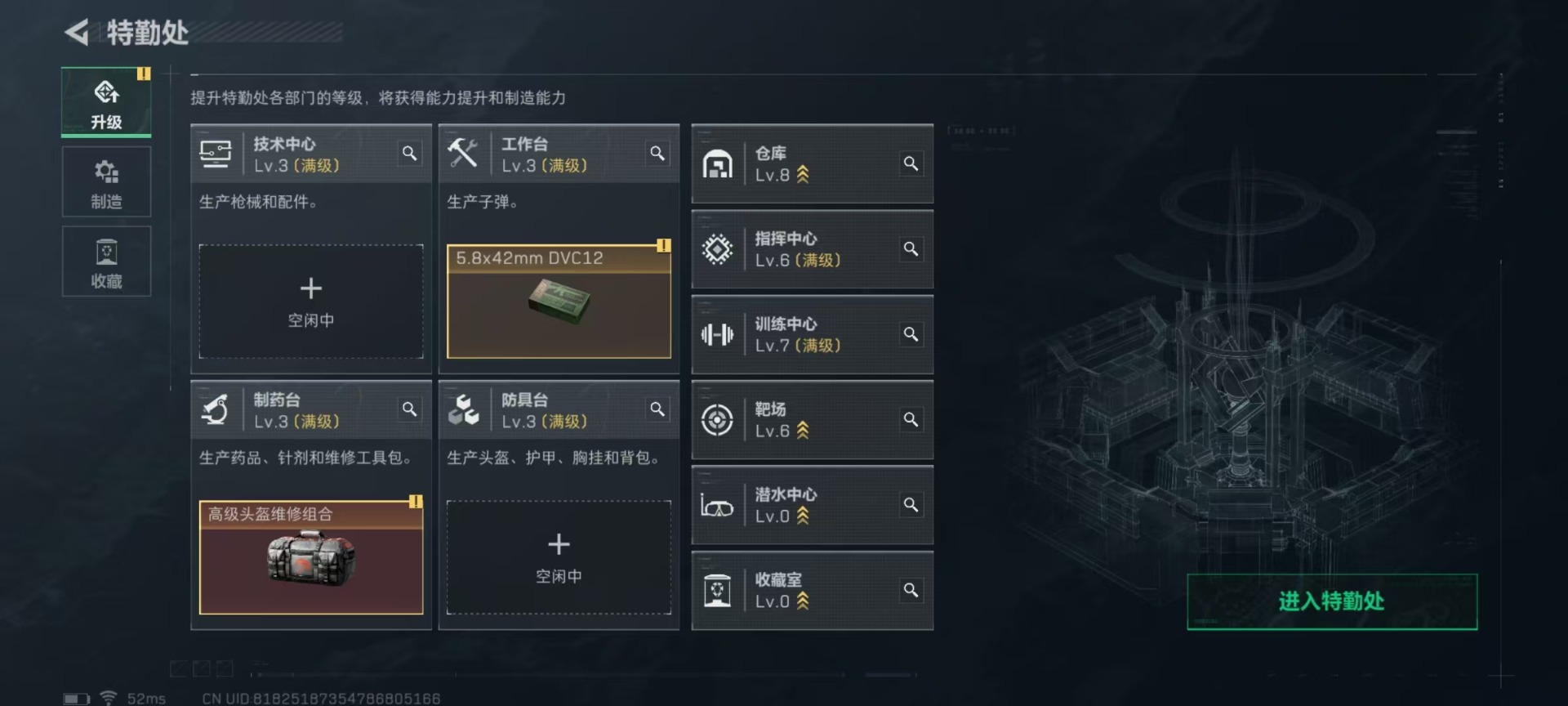View 训练中心 details with its magnifier
This screenshot has height=706, width=1568.
click(911, 334)
